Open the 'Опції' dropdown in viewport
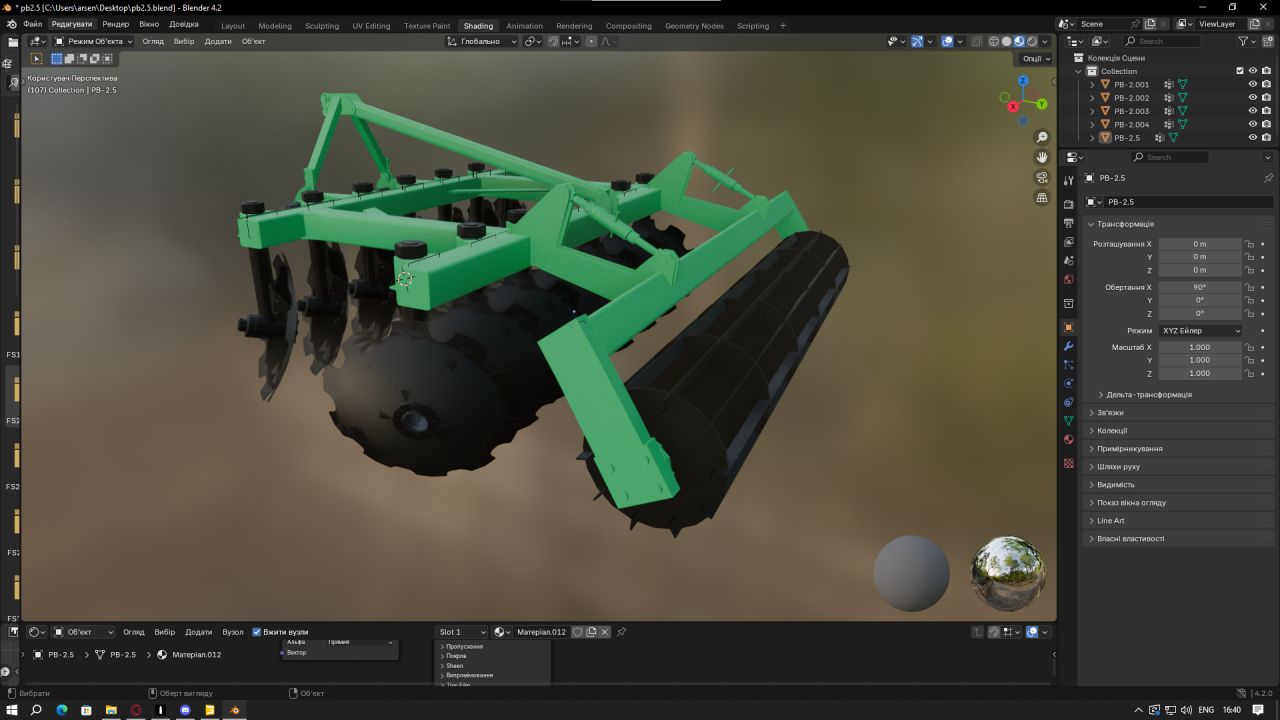This screenshot has height=720, width=1280. point(1035,58)
